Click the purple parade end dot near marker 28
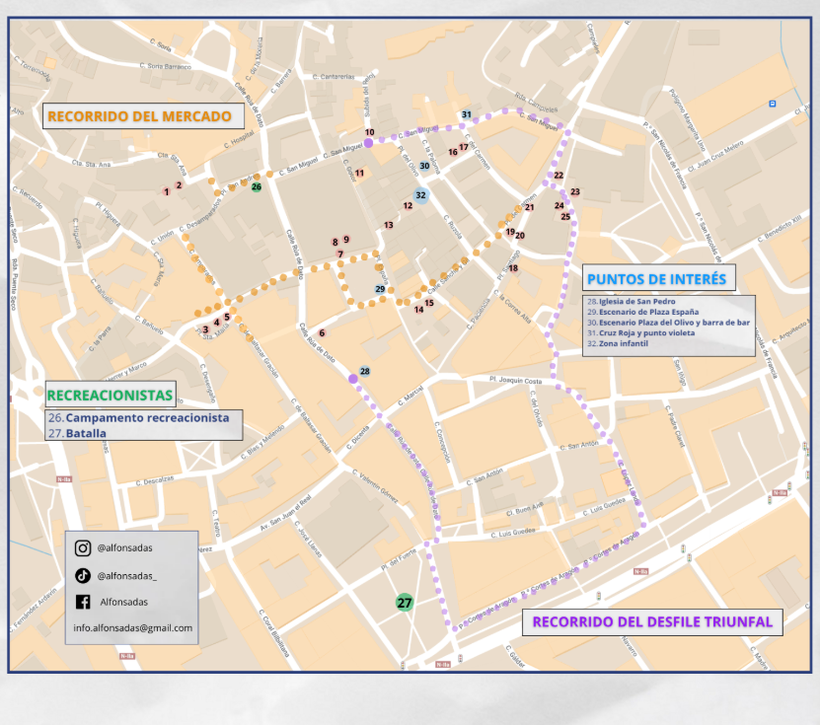820x725 pixels. 353,379
